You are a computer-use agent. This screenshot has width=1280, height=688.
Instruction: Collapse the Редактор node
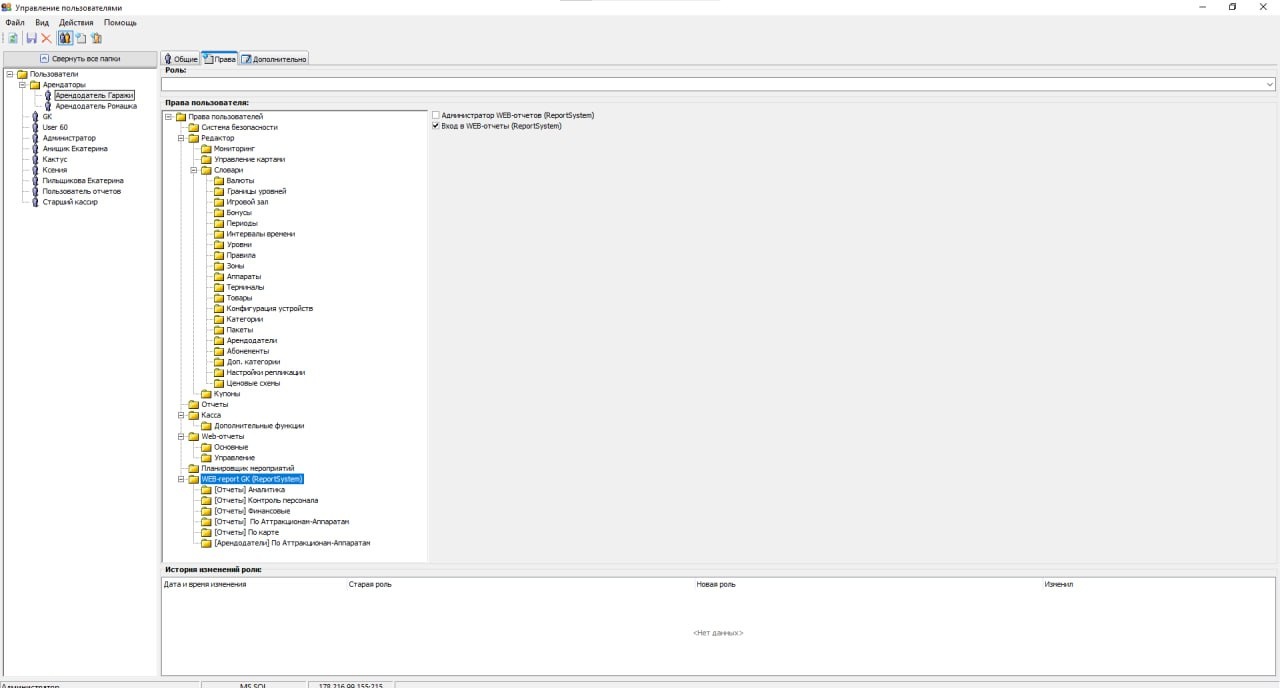click(x=181, y=138)
